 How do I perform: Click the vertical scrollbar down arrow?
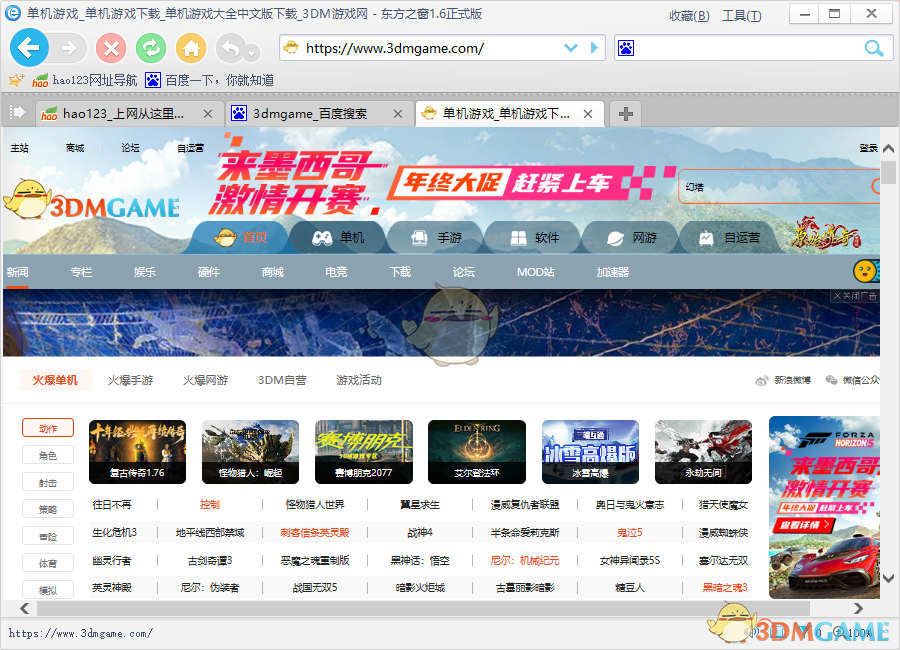(889, 578)
